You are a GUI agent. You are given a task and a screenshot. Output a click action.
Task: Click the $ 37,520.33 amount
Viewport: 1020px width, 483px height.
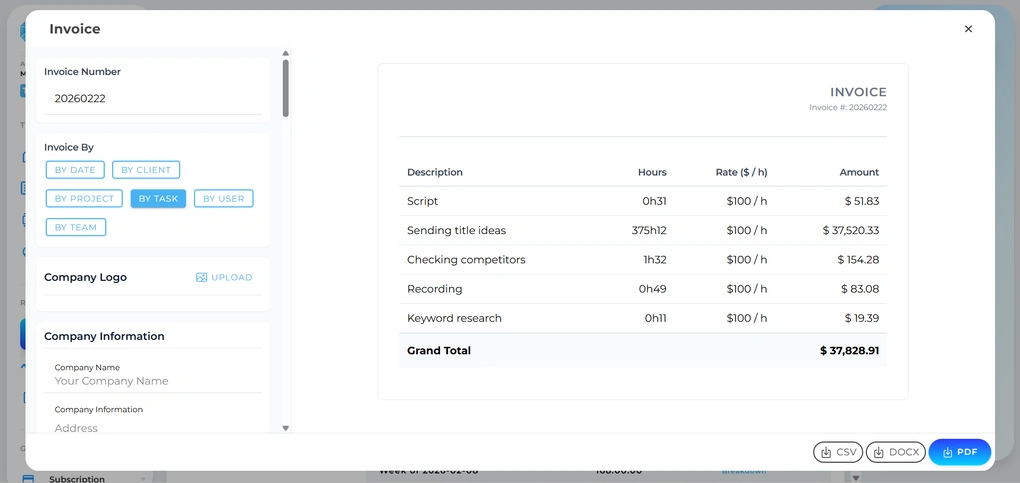(x=851, y=230)
